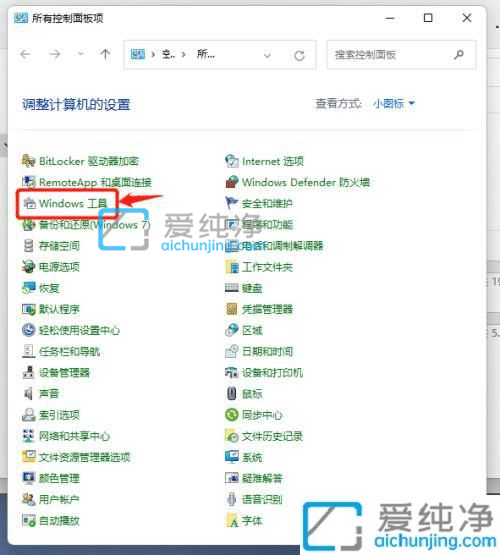Open the 颜色管理 icon

pos(29,478)
